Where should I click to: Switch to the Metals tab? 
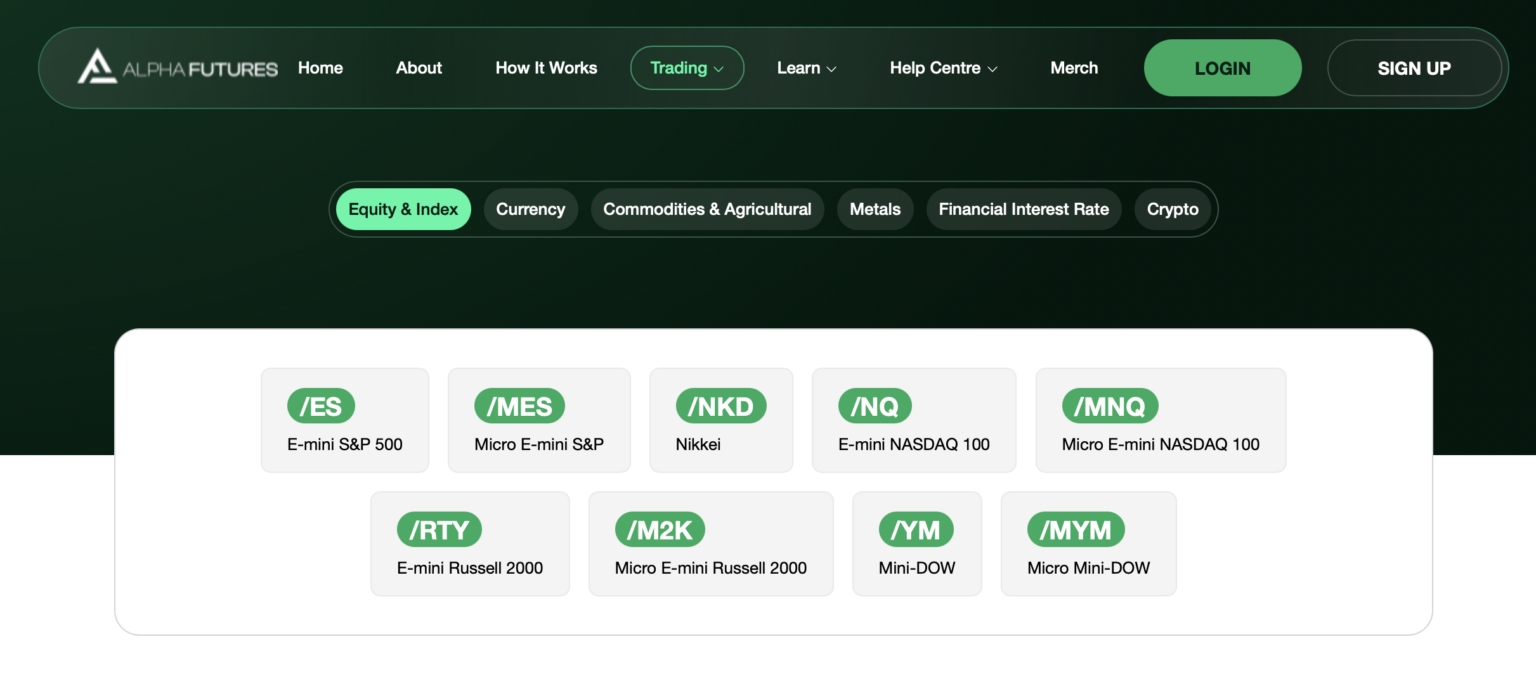tap(875, 209)
